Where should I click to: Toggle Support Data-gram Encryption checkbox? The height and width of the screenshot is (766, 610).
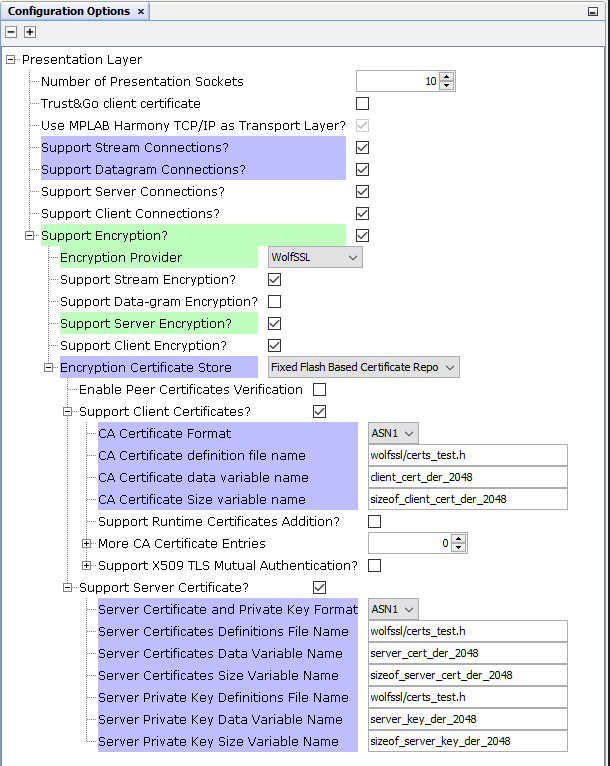pos(274,301)
